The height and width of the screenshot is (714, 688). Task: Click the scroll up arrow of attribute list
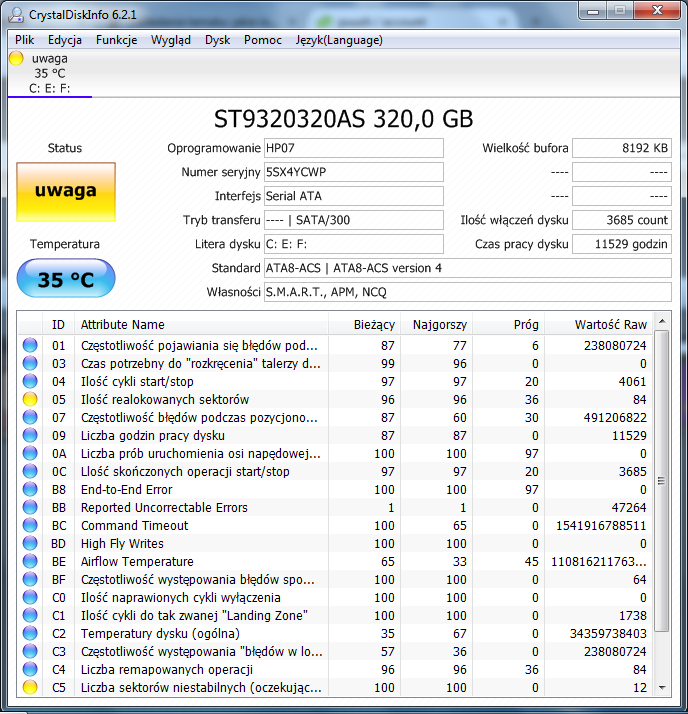point(662,321)
